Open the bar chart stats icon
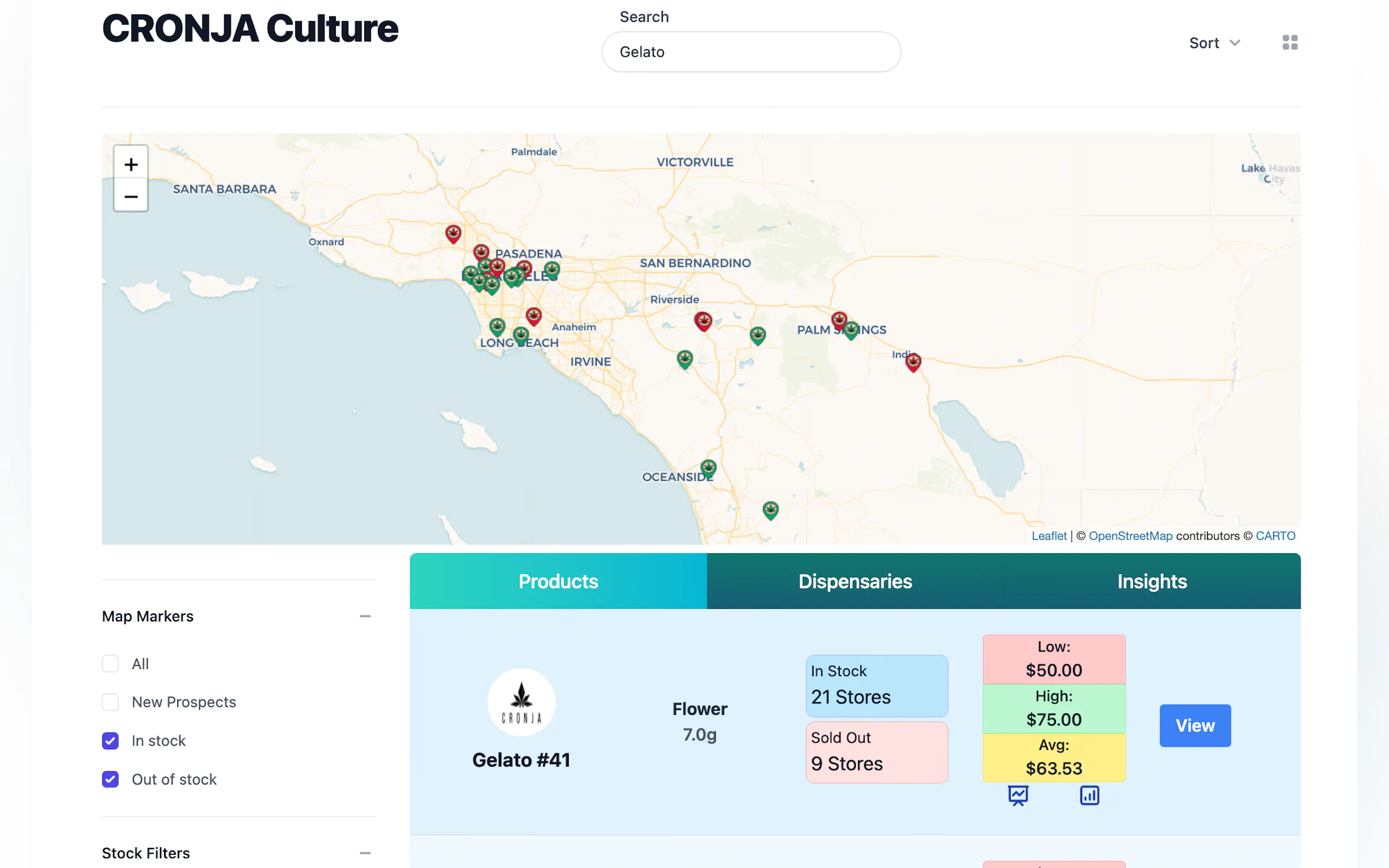This screenshot has height=868, width=1389. pos(1089,796)
